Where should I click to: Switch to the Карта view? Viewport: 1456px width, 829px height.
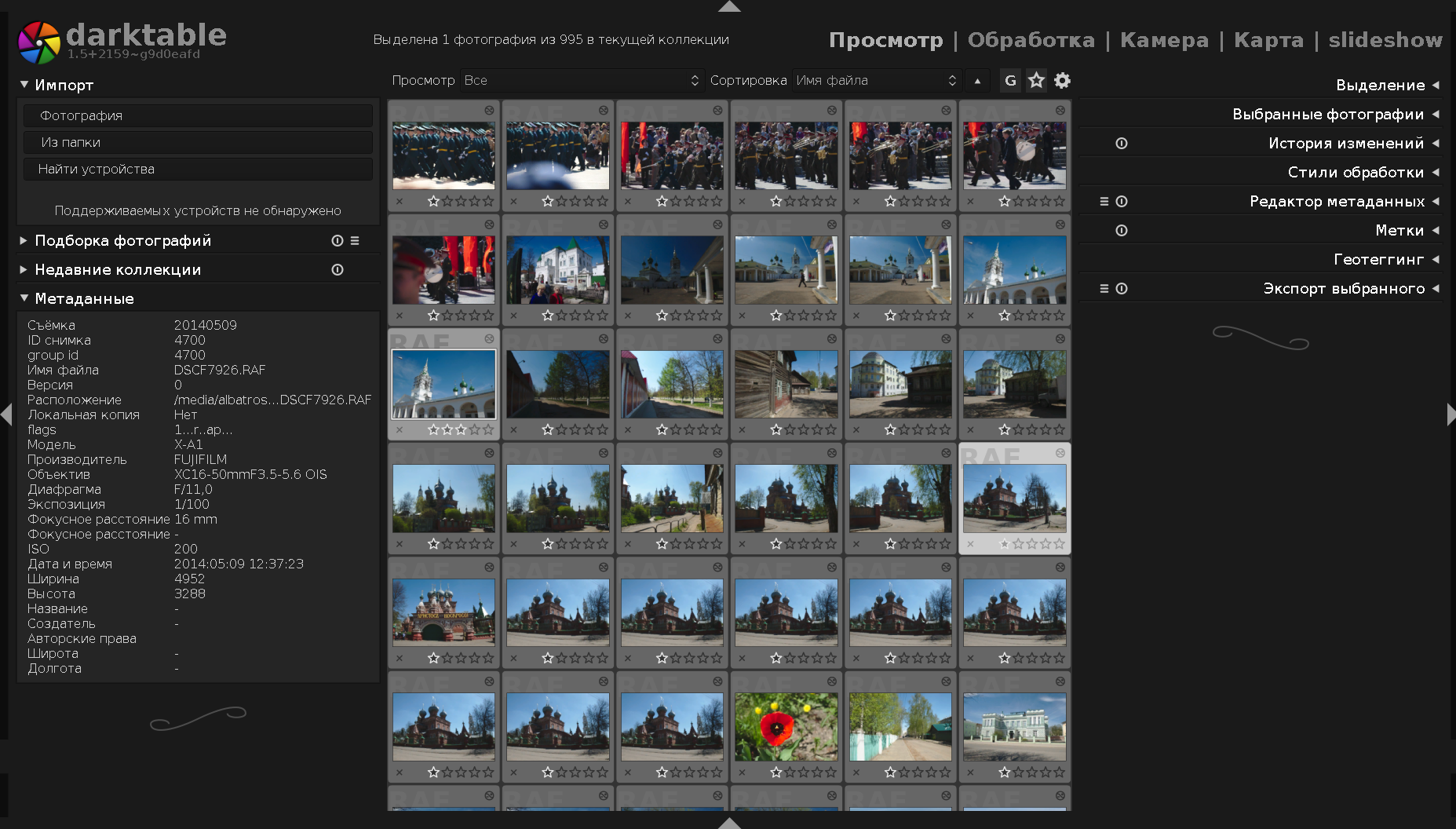click(1268, 40)
